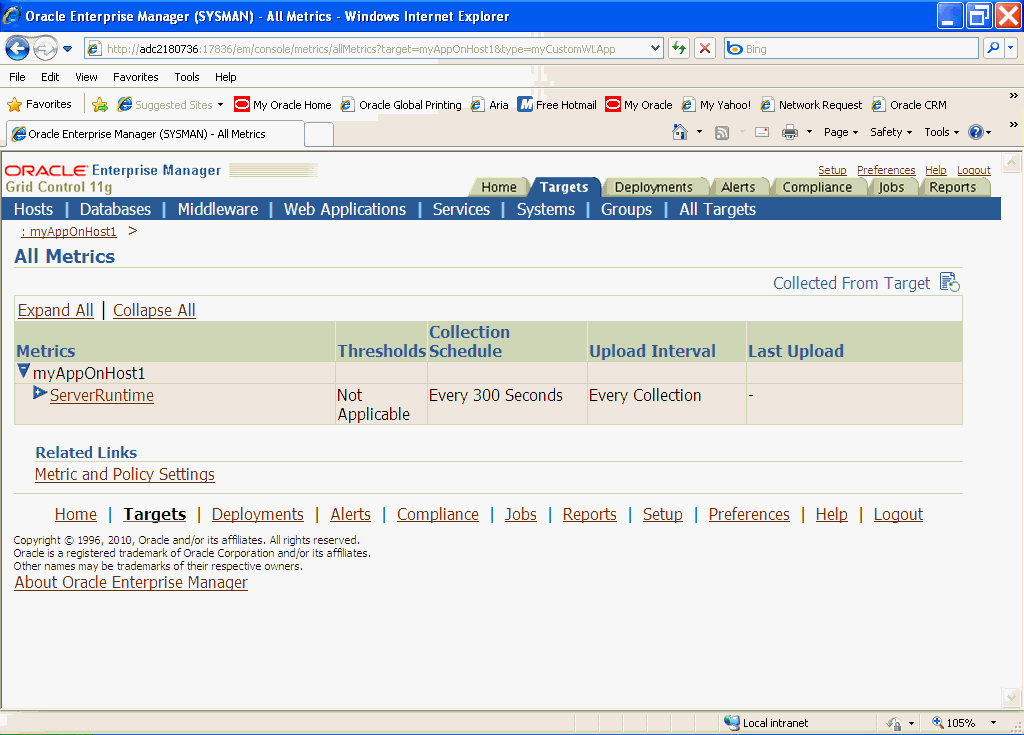Click the Local intranet zone icon
This screenshot has width=1024, height=735.
731,723
